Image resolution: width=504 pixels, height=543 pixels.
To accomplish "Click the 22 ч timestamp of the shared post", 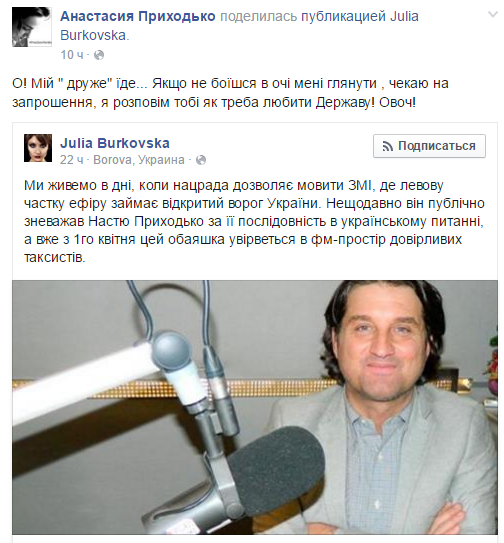I will pyautogui.click(x=72, y=160).
